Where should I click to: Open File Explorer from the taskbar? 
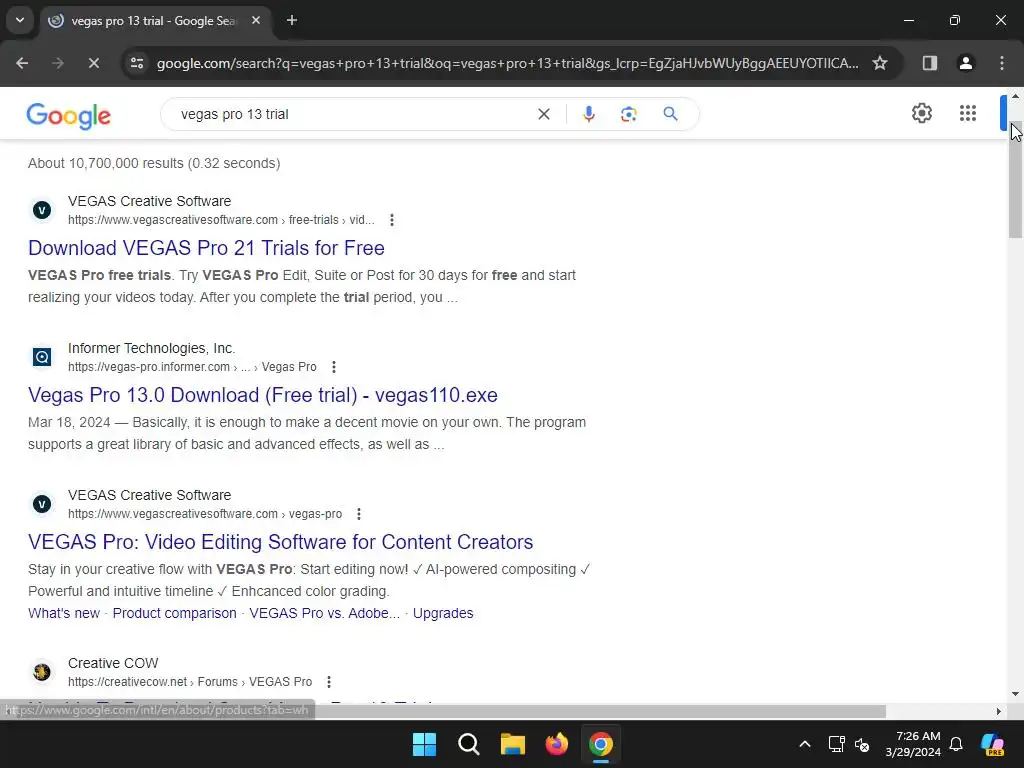[513, 744]
